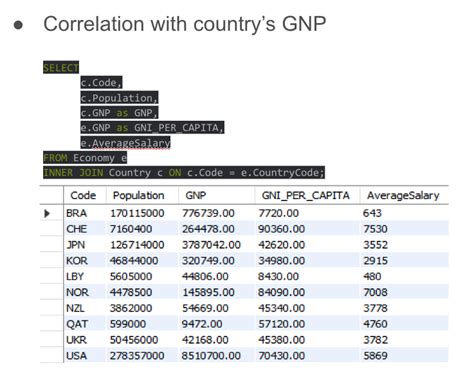
Task: Select UKR GNP value 42168.00
Action: click(x=205, y=340)
